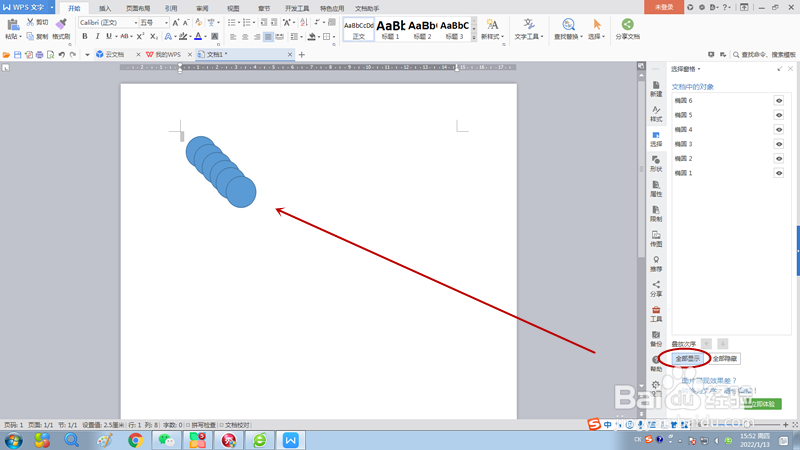Switch to the 我的WPS document tab
The image size is (800, 450).
tap(168, 55)
